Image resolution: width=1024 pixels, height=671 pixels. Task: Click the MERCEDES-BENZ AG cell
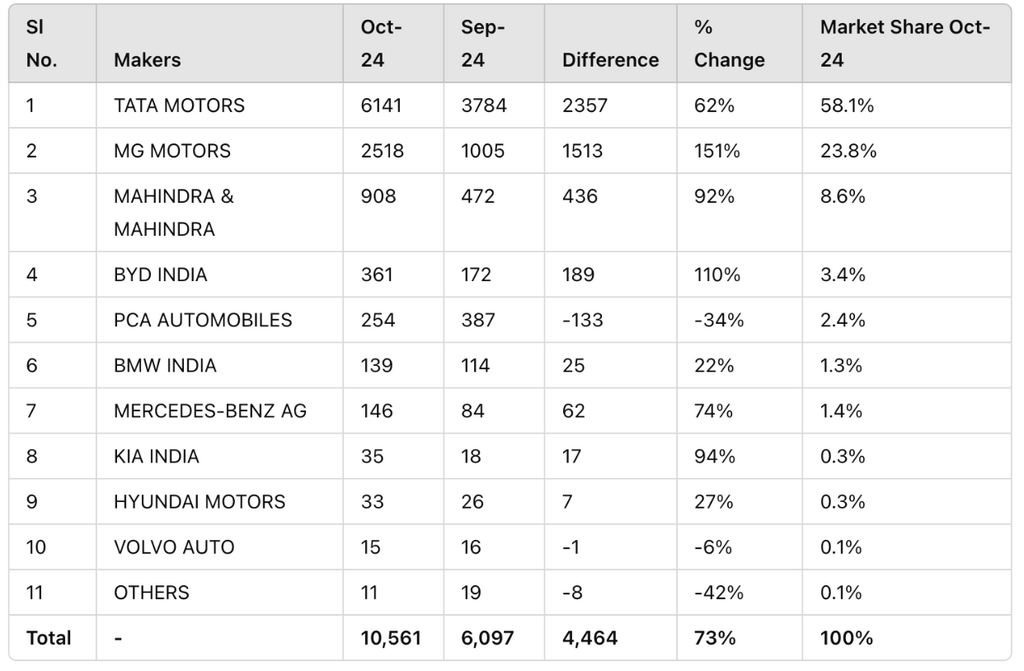pos(210,411)
